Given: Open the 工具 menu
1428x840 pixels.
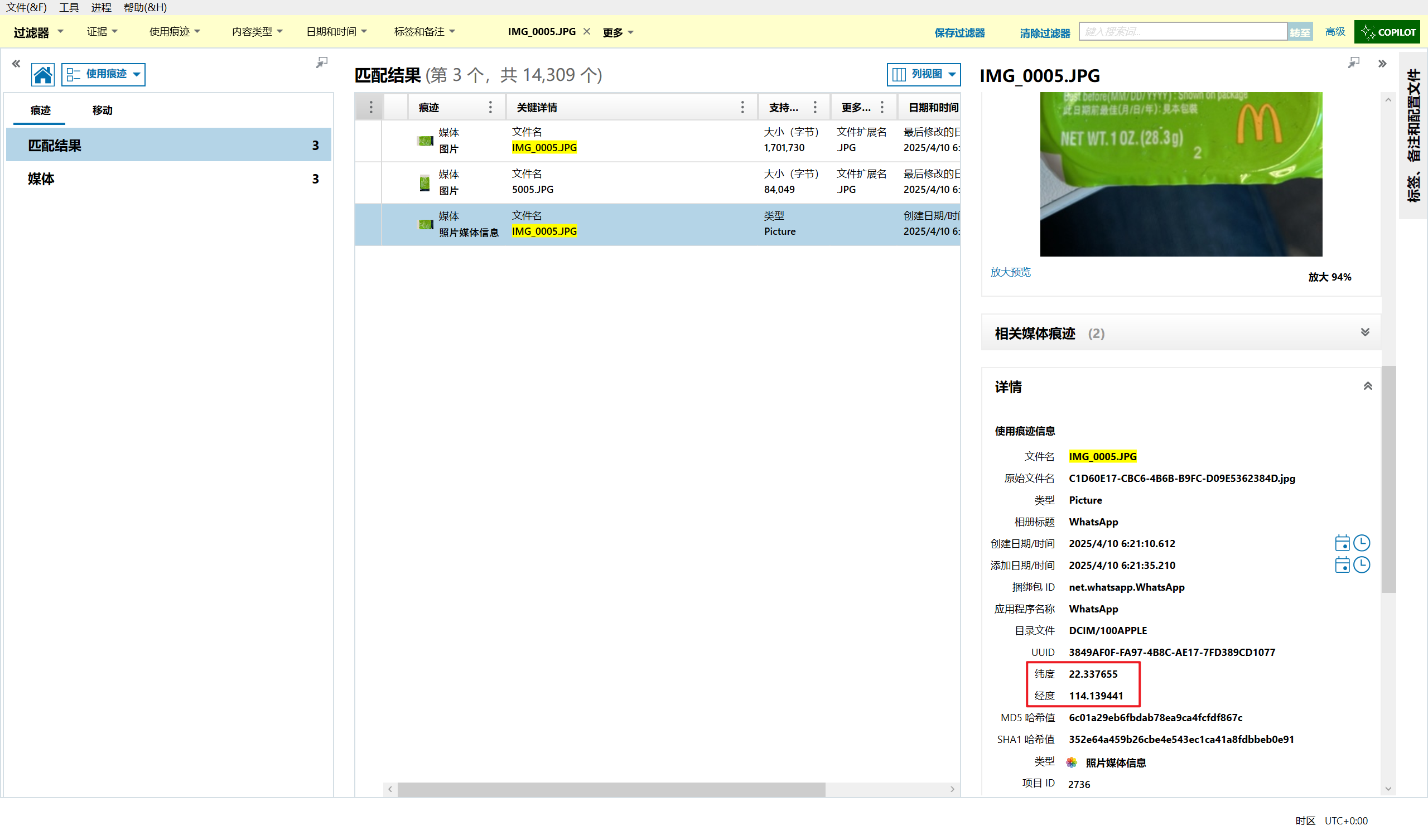Looking at the screenshot, I should pos(69,7).
